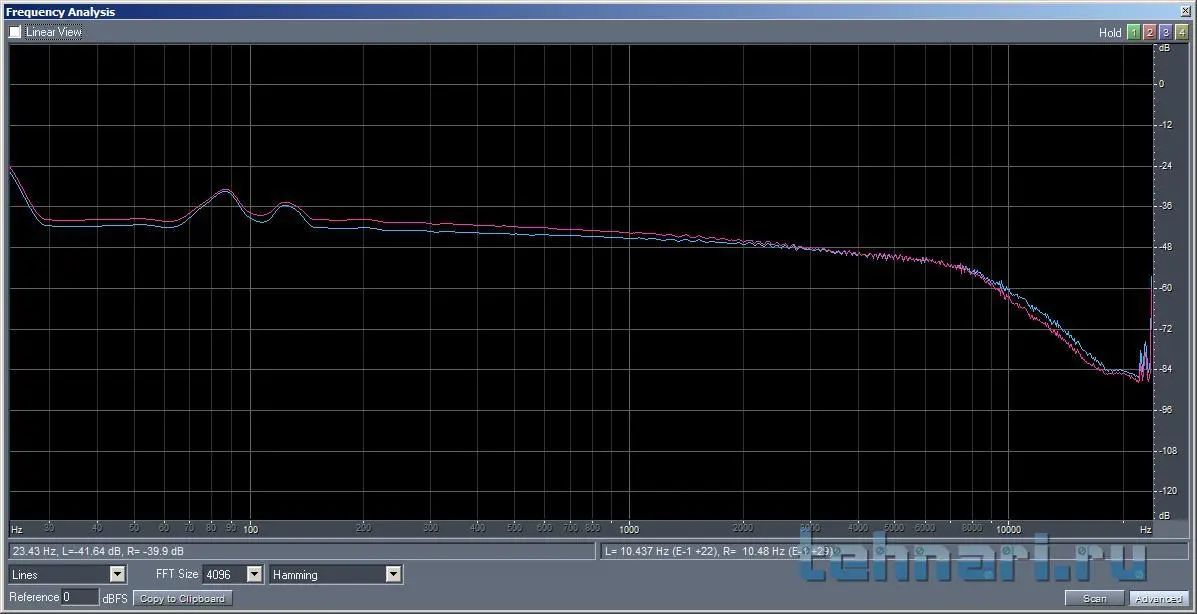
Task: Click the 100 Hz axis label
Action: (x=250, y=529)
